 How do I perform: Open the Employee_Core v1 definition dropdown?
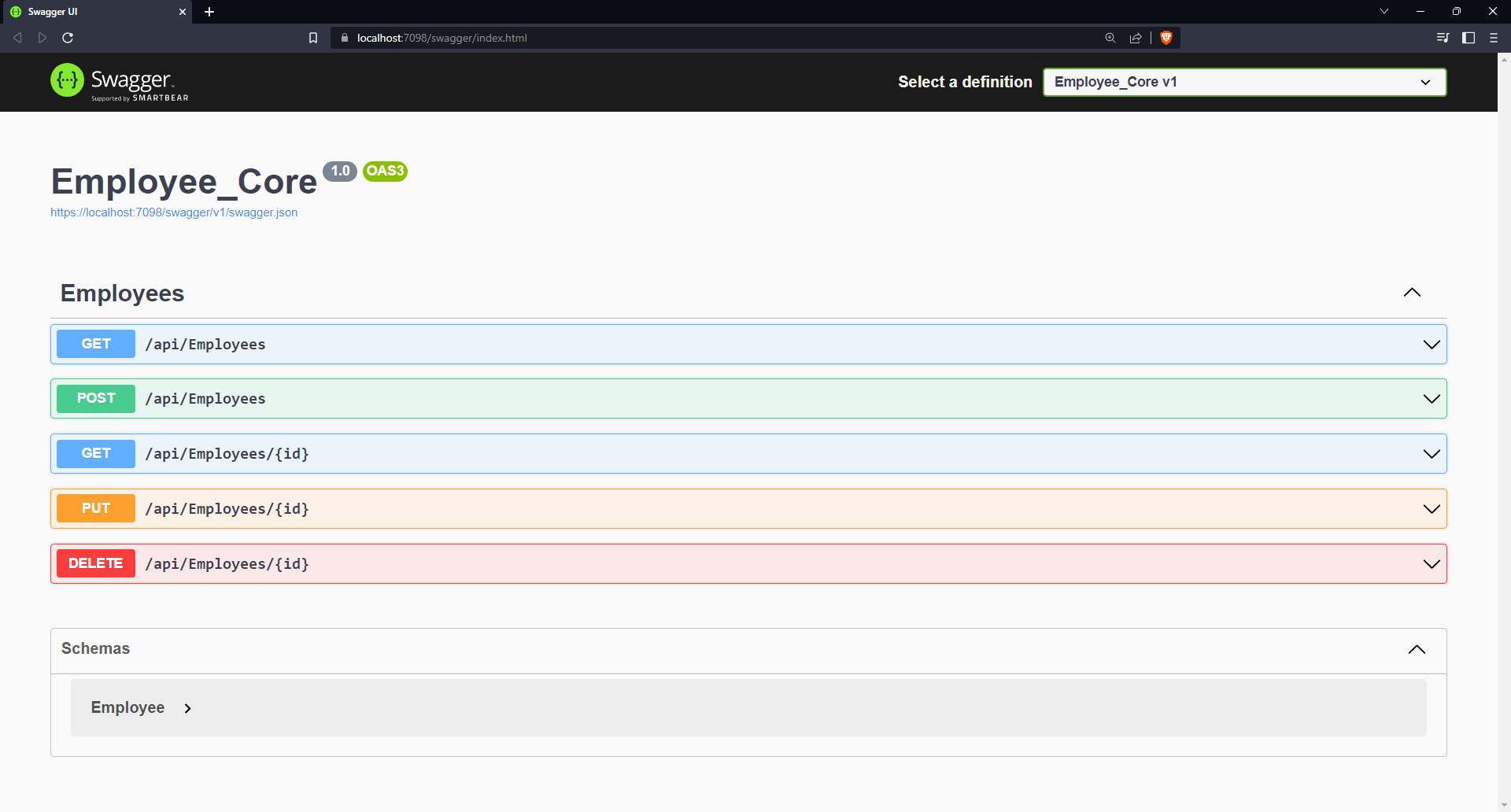click(1244, 82)
